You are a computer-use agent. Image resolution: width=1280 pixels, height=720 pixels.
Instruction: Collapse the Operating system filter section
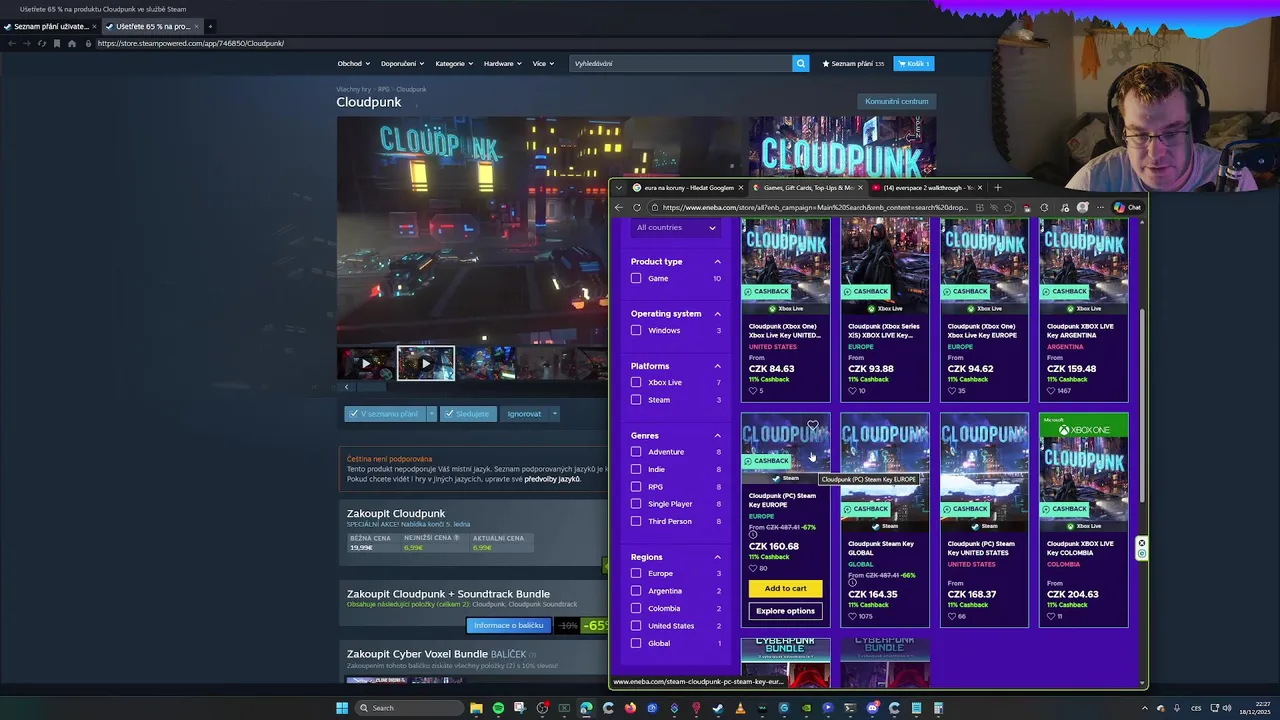coord(717,314)
